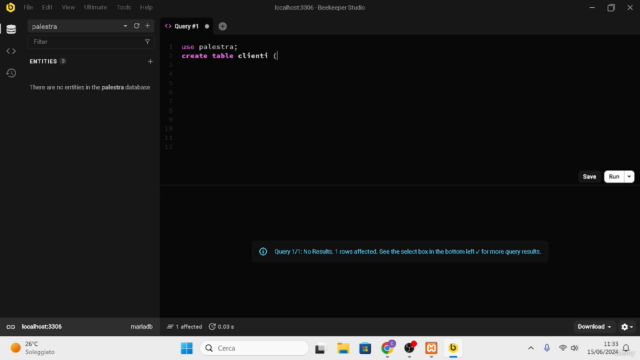Screen dimensions: 640x360
Task: Click the '1 affected' status text
Action: pyautogui.click(x=189, y=327)
